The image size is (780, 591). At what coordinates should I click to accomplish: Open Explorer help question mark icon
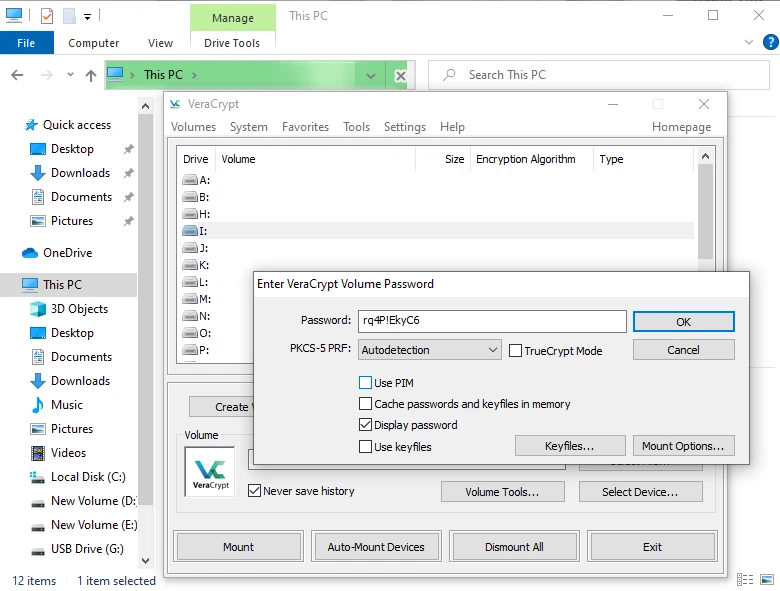point(771,42)
